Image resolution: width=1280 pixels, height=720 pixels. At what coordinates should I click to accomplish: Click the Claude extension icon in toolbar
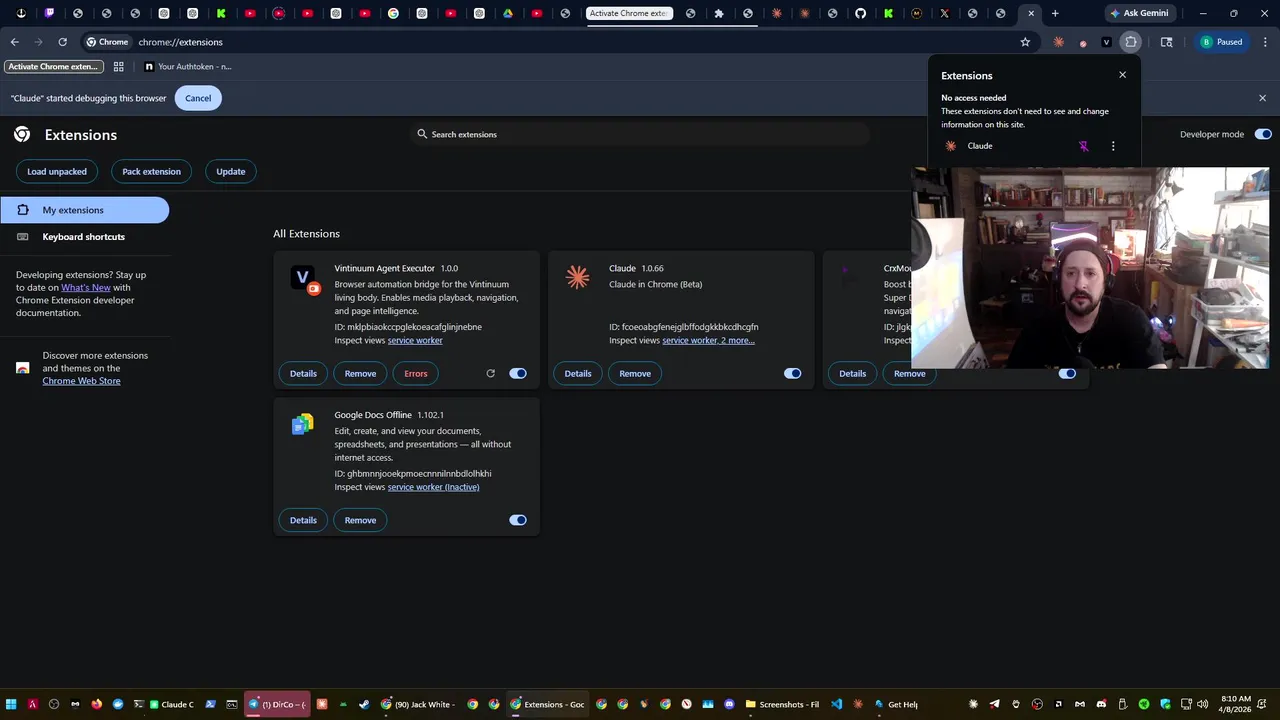(x=1059, y=42)
